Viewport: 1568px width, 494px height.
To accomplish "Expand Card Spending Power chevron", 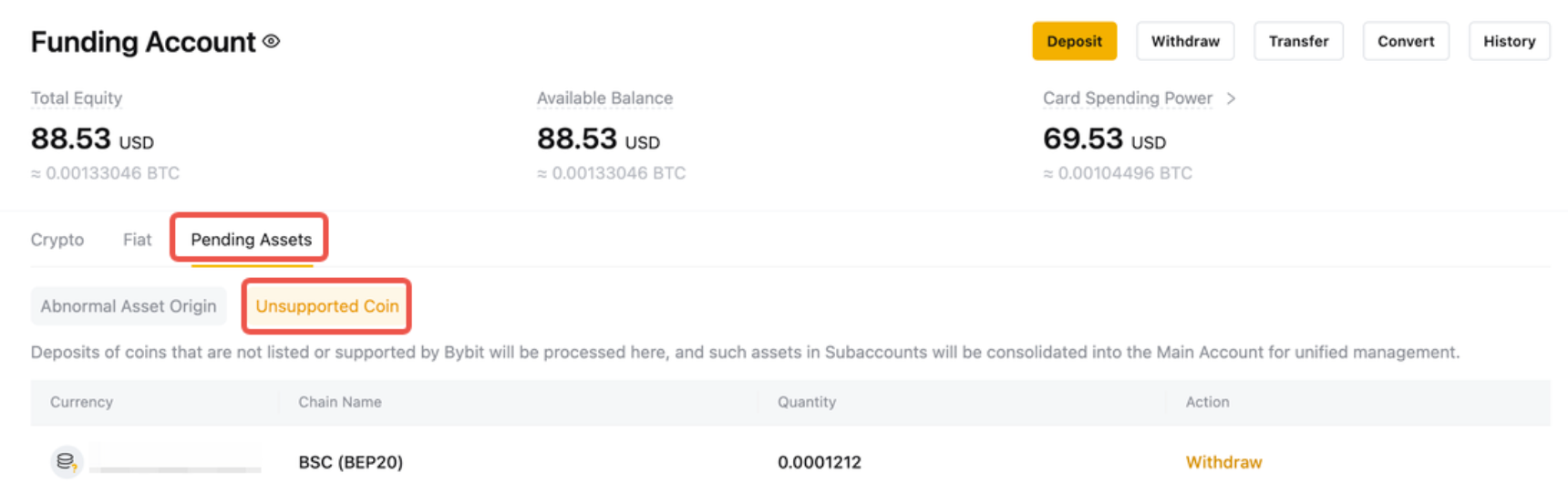I will tap(1231, 98).
